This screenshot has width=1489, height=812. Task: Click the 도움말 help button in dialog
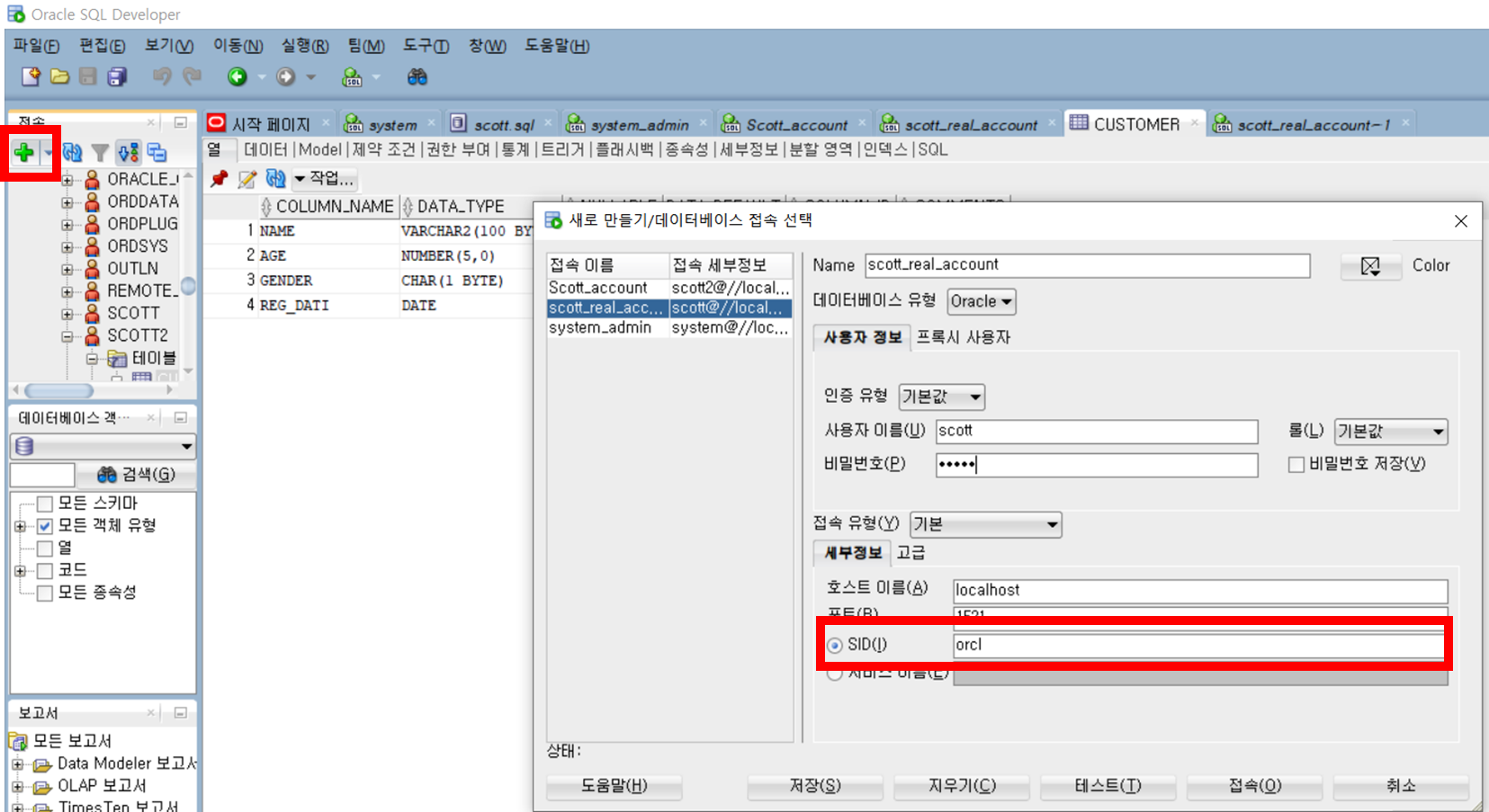(614, 786)
